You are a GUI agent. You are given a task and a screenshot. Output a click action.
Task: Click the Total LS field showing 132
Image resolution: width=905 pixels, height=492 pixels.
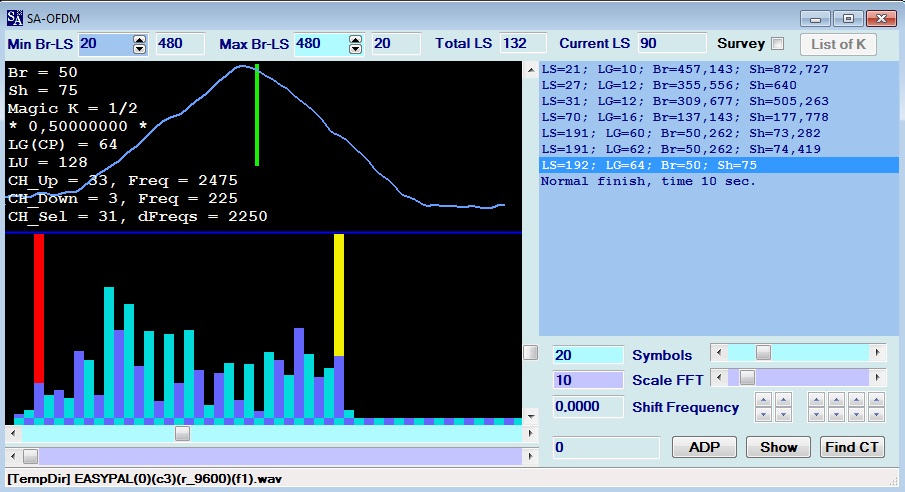pos(523,44)
